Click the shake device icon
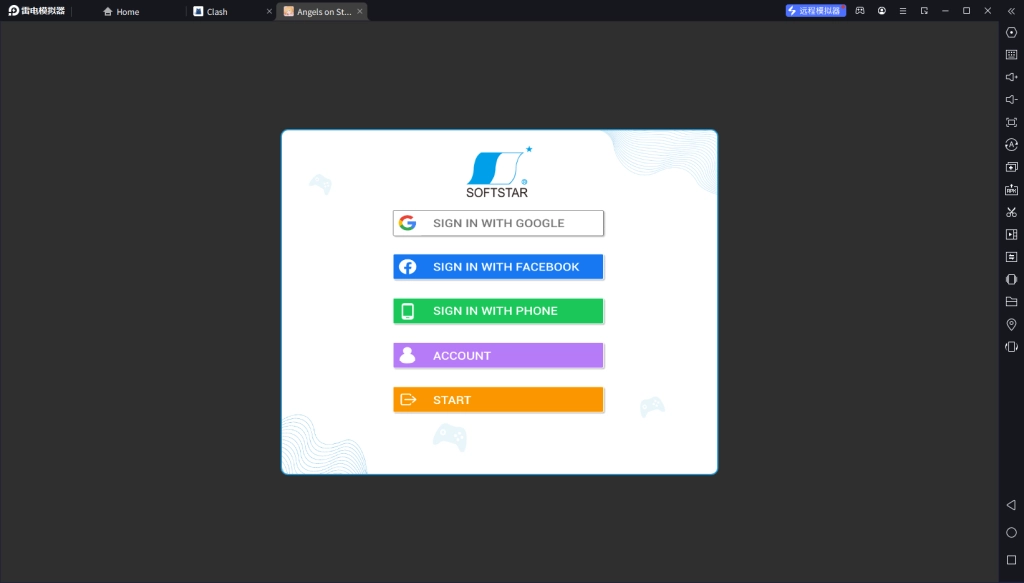Viewport: 1024px width, 583px height. 1012,347
